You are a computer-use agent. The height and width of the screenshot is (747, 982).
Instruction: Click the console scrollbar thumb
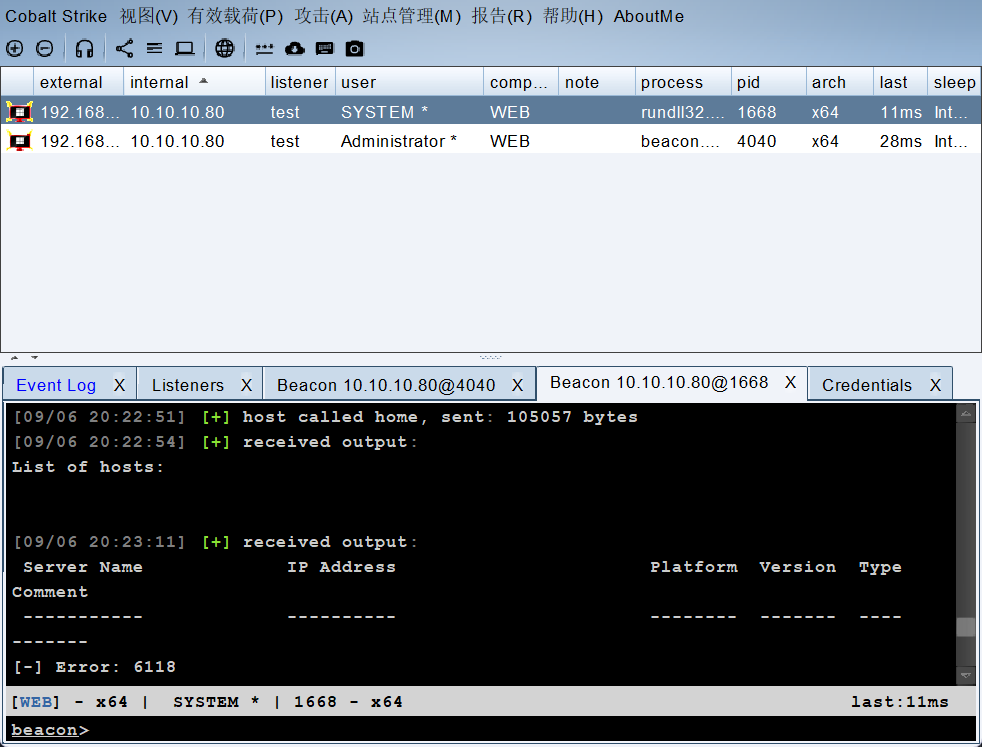[x=966, y=627]
